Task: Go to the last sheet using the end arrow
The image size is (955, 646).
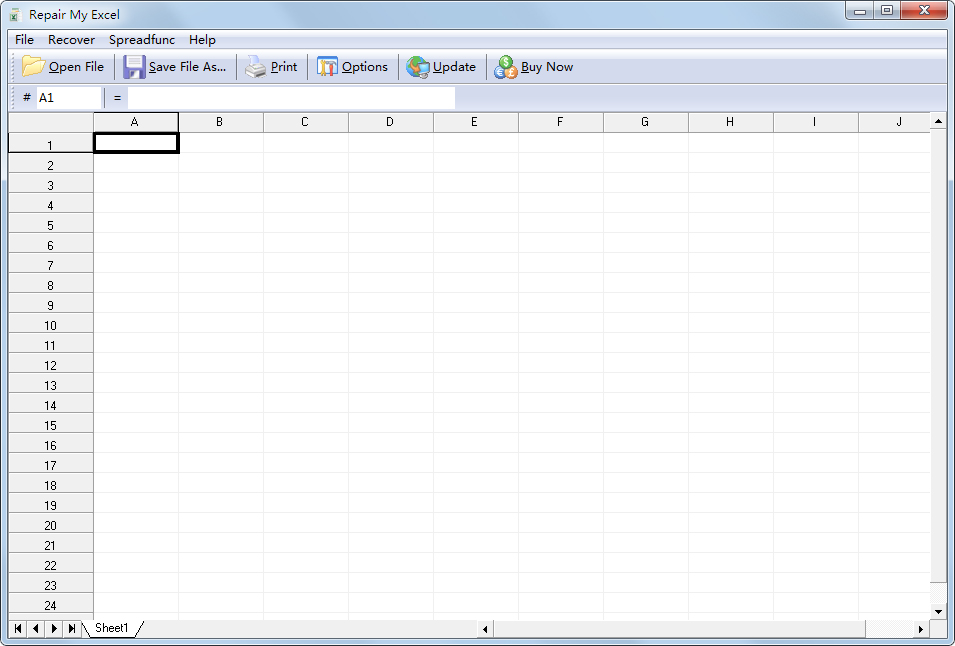Action: pyautogui.click(x=70, y=628)
